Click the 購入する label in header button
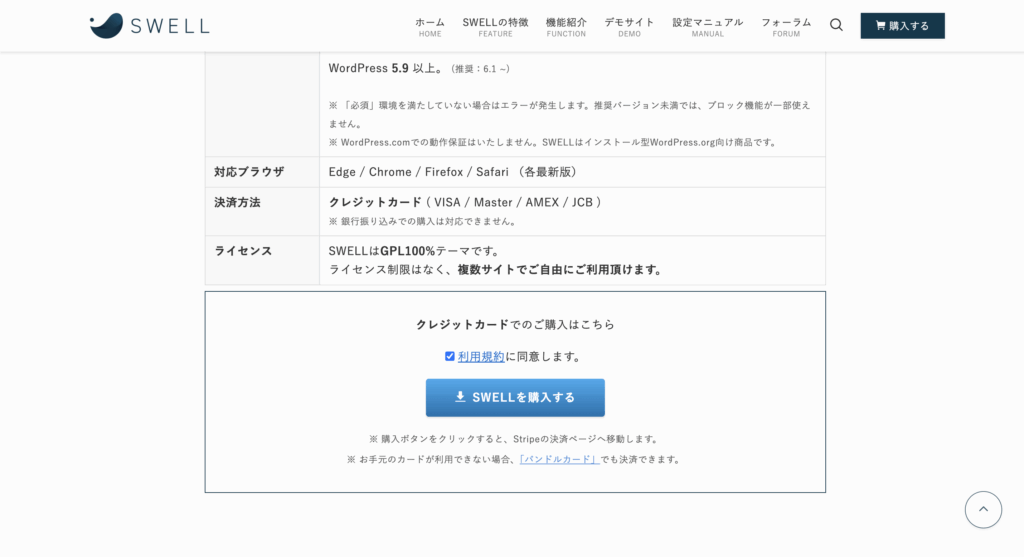This screenshot has height=557, width=1024. [909, 26]
